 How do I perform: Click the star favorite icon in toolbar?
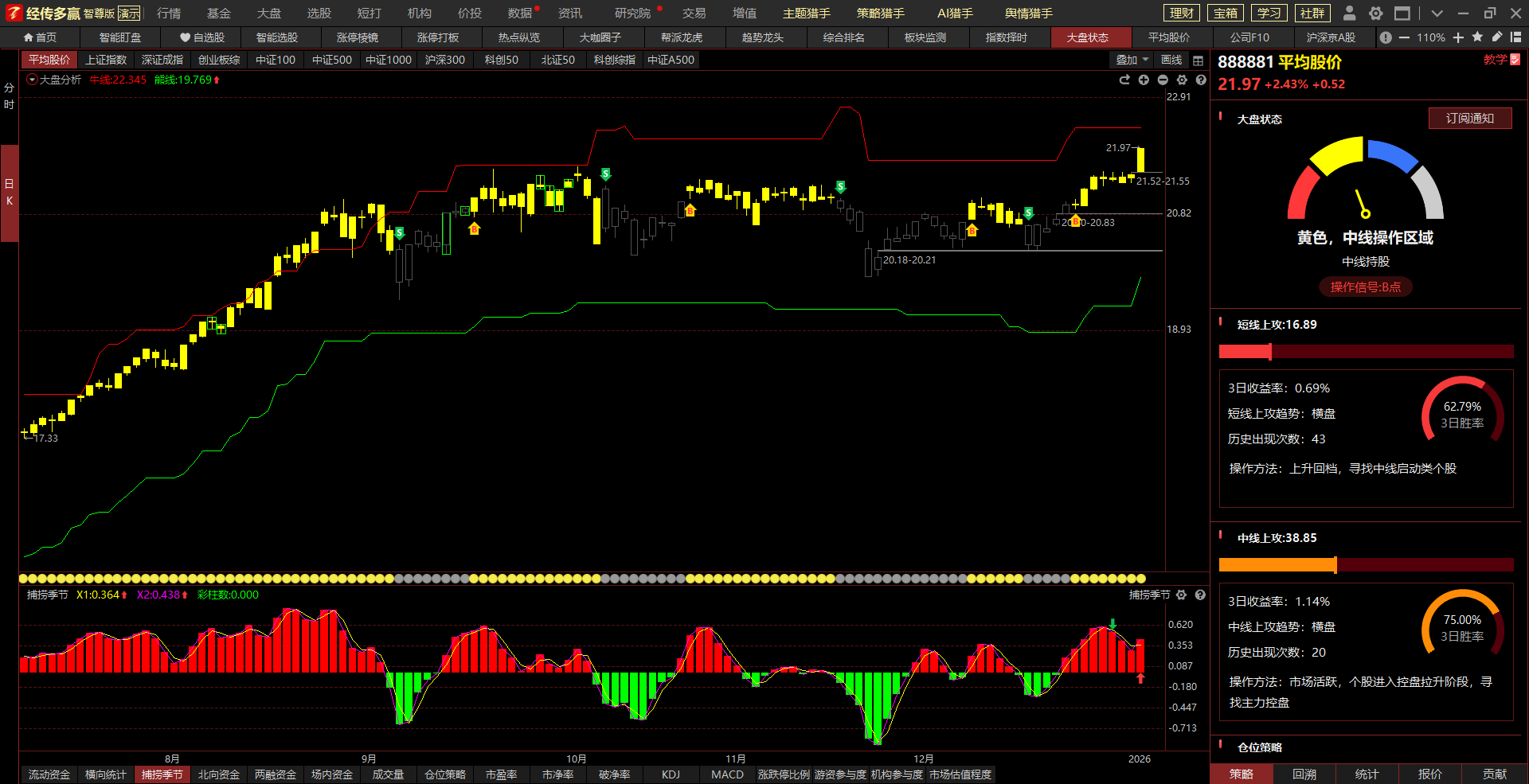tap(1477, 37)
